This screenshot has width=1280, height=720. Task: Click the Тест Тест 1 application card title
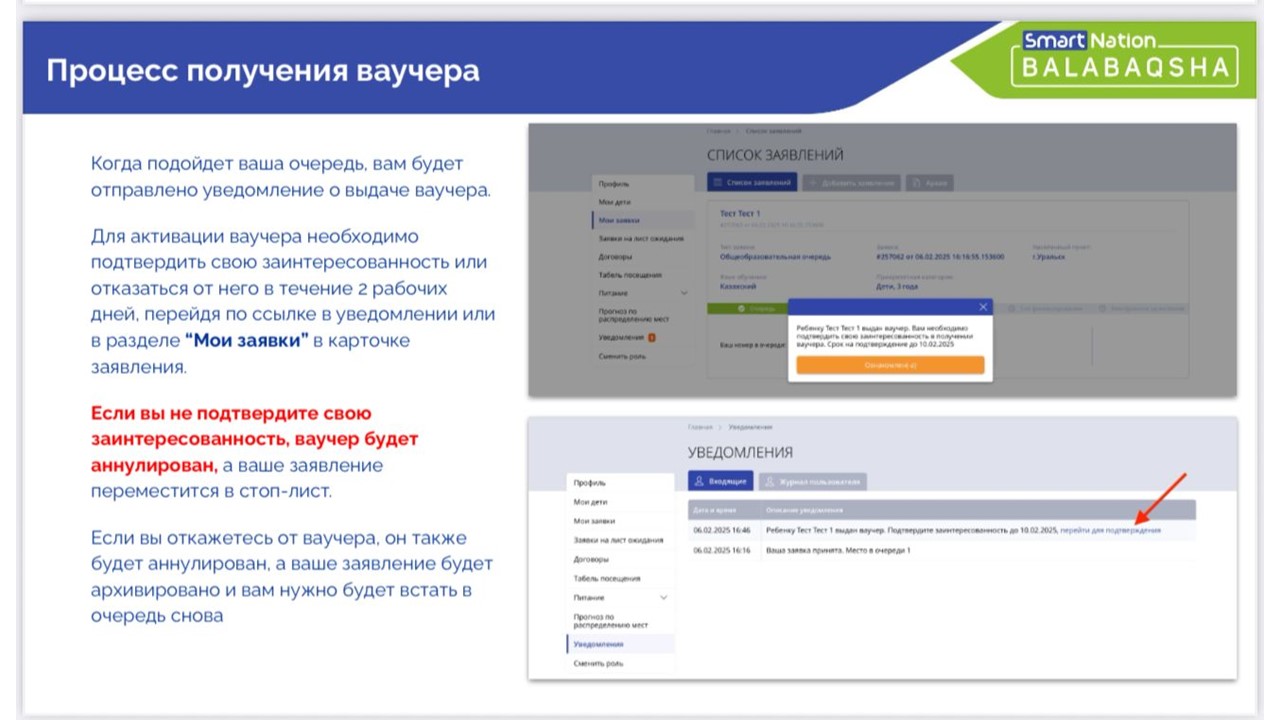[x=740, y=214]
